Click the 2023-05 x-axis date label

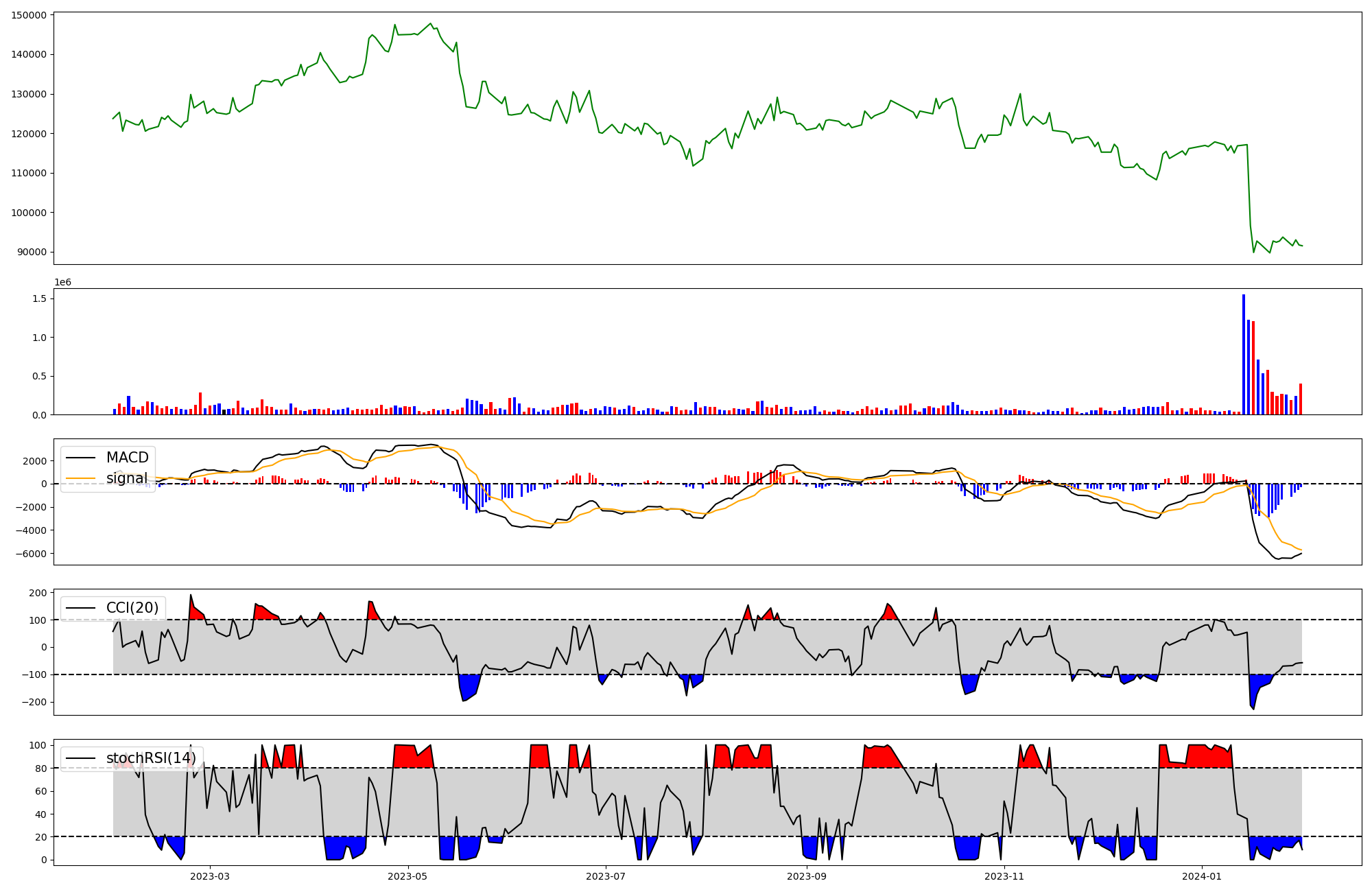pos(408,876)
